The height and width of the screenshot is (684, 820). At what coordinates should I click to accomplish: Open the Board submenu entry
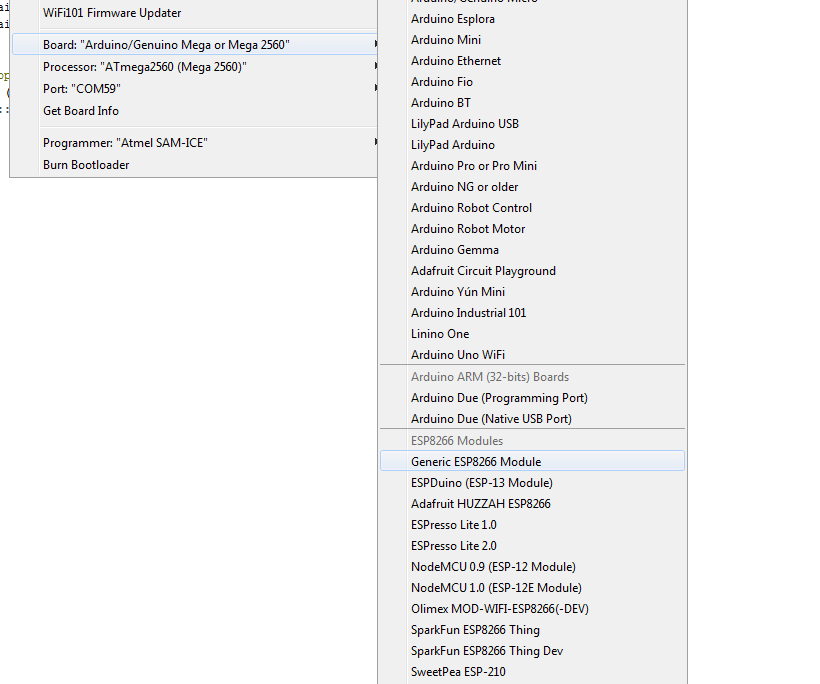point(193,45)
